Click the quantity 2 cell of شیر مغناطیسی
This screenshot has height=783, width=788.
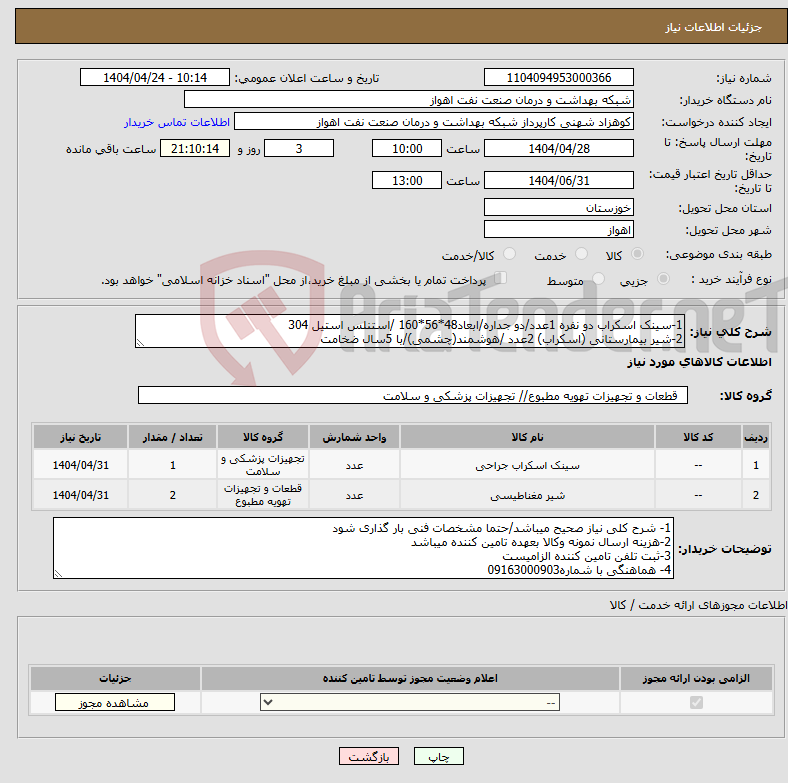pyautogui.click(x=172, y=495)
